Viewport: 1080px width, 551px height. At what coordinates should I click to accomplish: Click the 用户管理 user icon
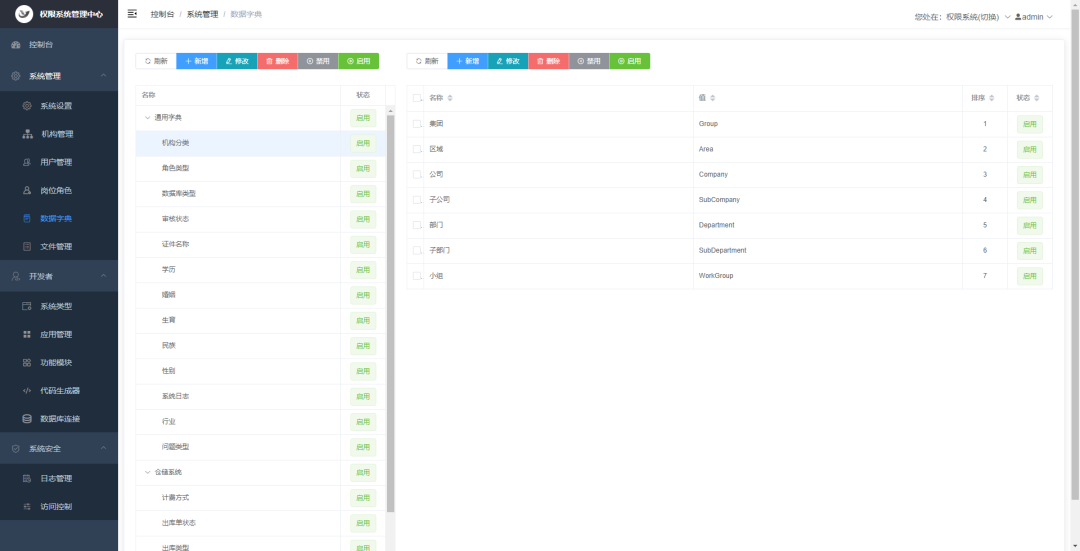click(x=27, y=163)
